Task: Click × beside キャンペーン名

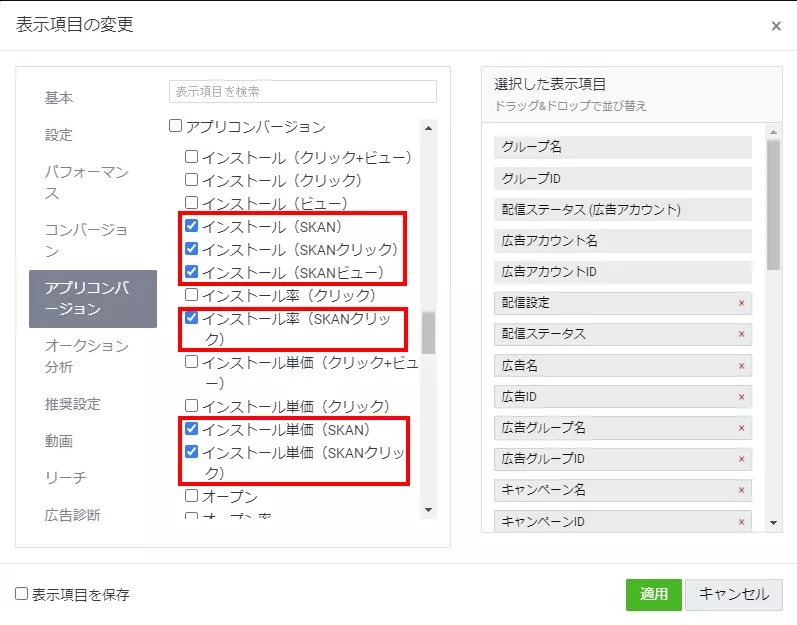Action: click(741, 491)
